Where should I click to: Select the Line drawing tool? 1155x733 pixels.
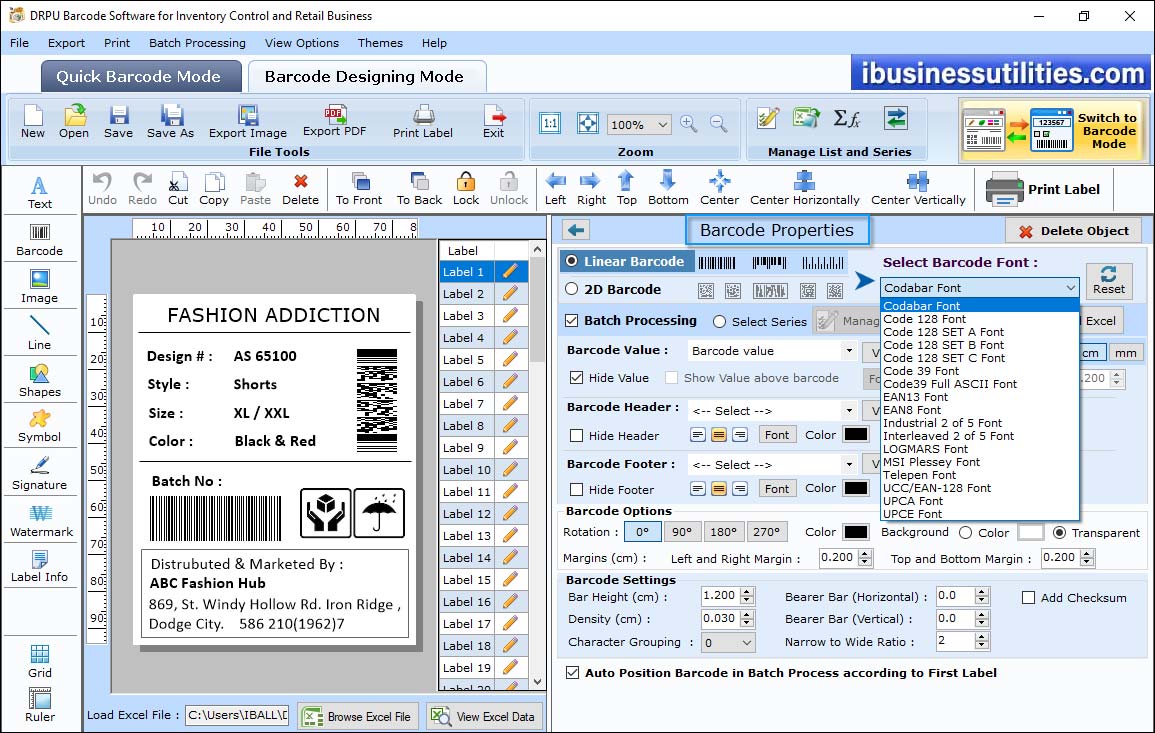tap(40, 333)
